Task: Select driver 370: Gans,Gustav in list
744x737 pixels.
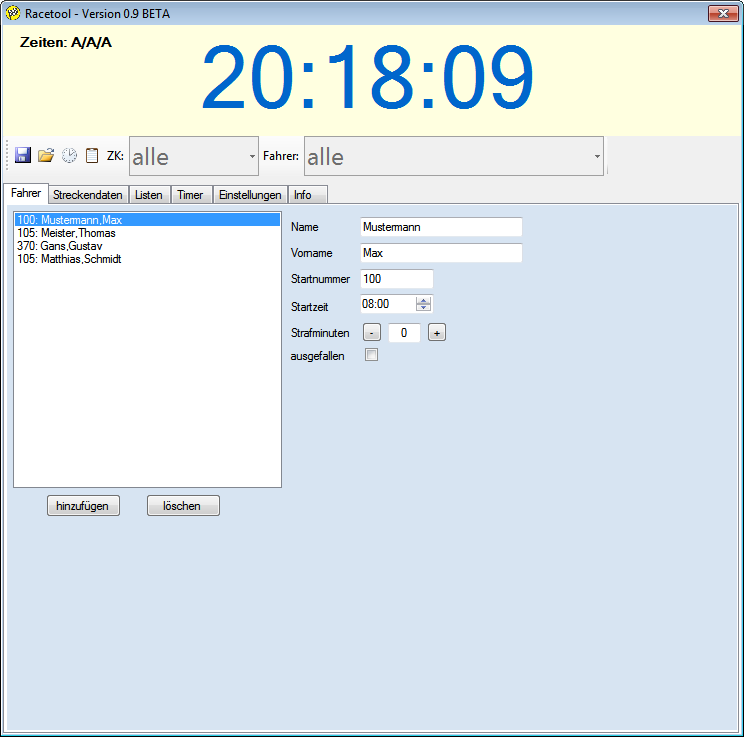Action: [60, 246]
